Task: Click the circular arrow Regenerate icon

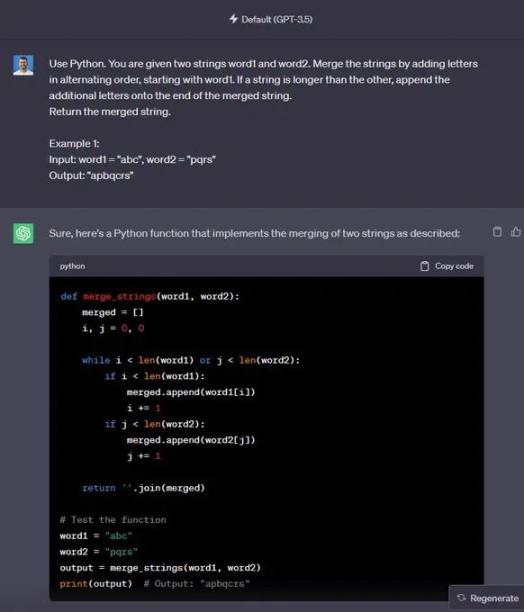Action: 461,598
